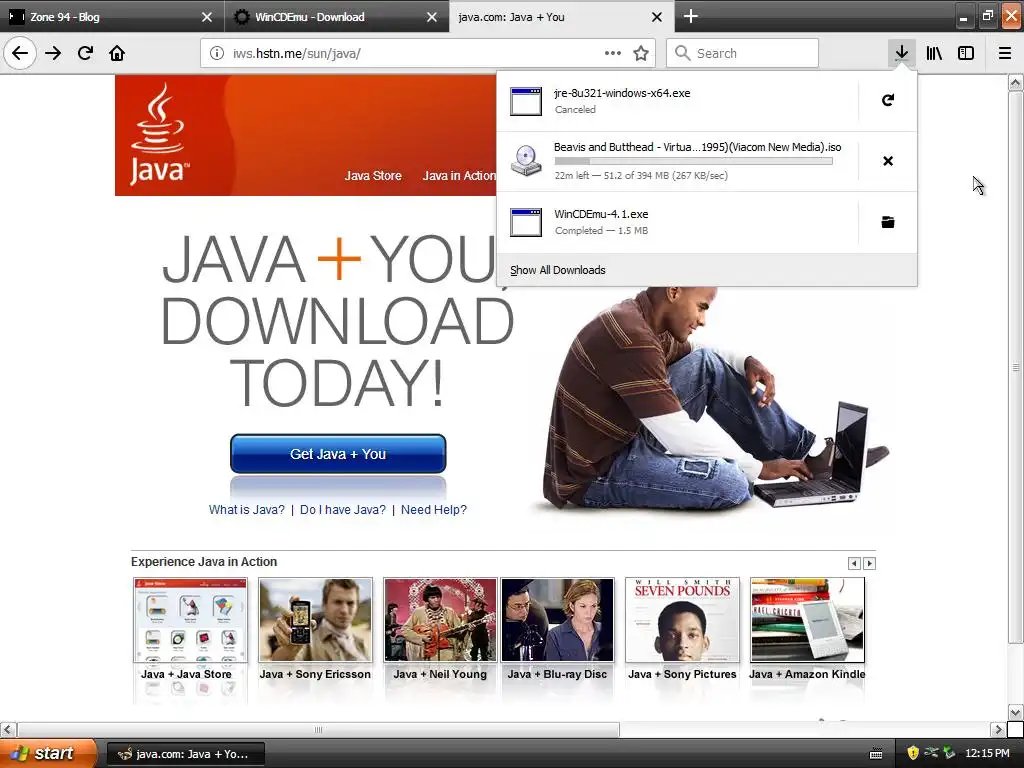
Task: Click inside the Search box
Action: [x=743, y=53]
